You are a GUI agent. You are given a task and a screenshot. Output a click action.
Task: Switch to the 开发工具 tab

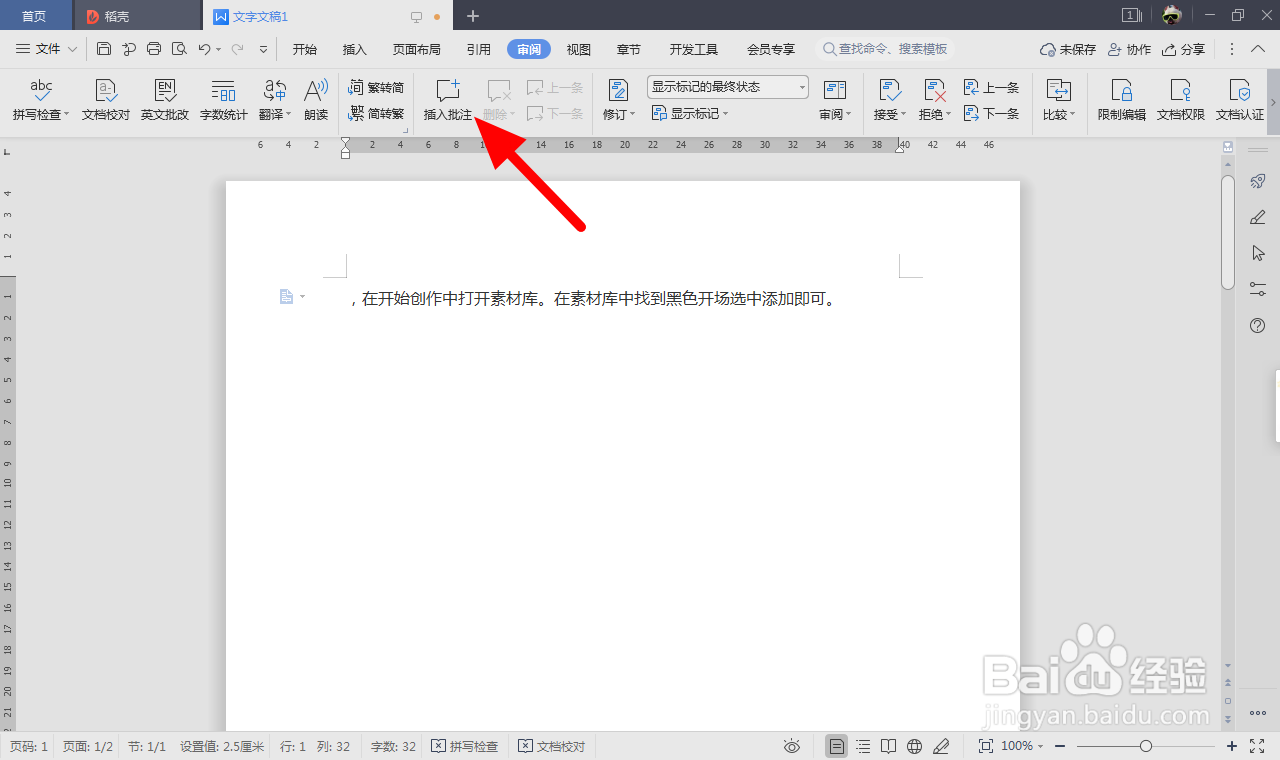click(694, 49)
